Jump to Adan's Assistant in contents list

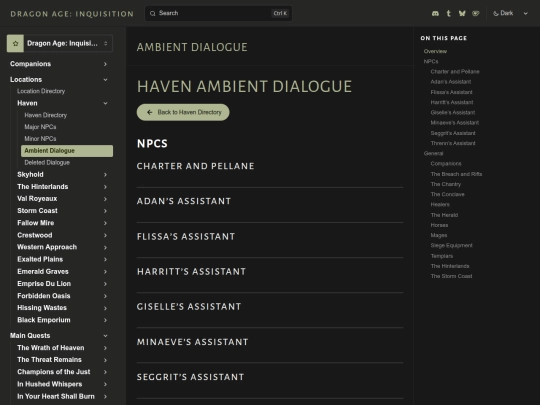click(x=451, y=82)
